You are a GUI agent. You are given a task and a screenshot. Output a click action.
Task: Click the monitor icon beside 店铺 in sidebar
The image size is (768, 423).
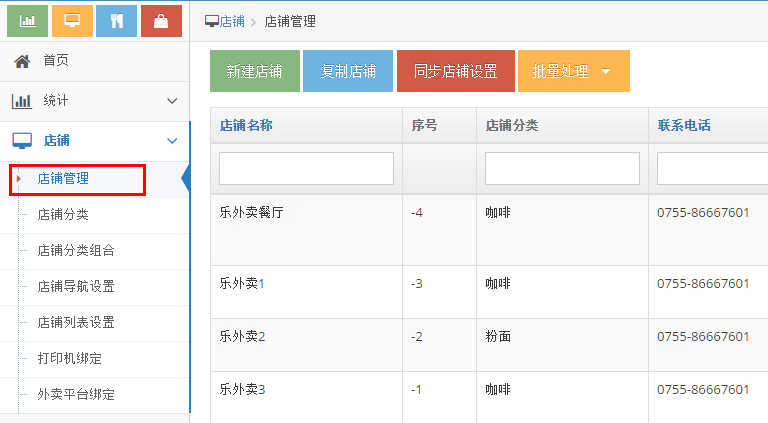point(22,141)
